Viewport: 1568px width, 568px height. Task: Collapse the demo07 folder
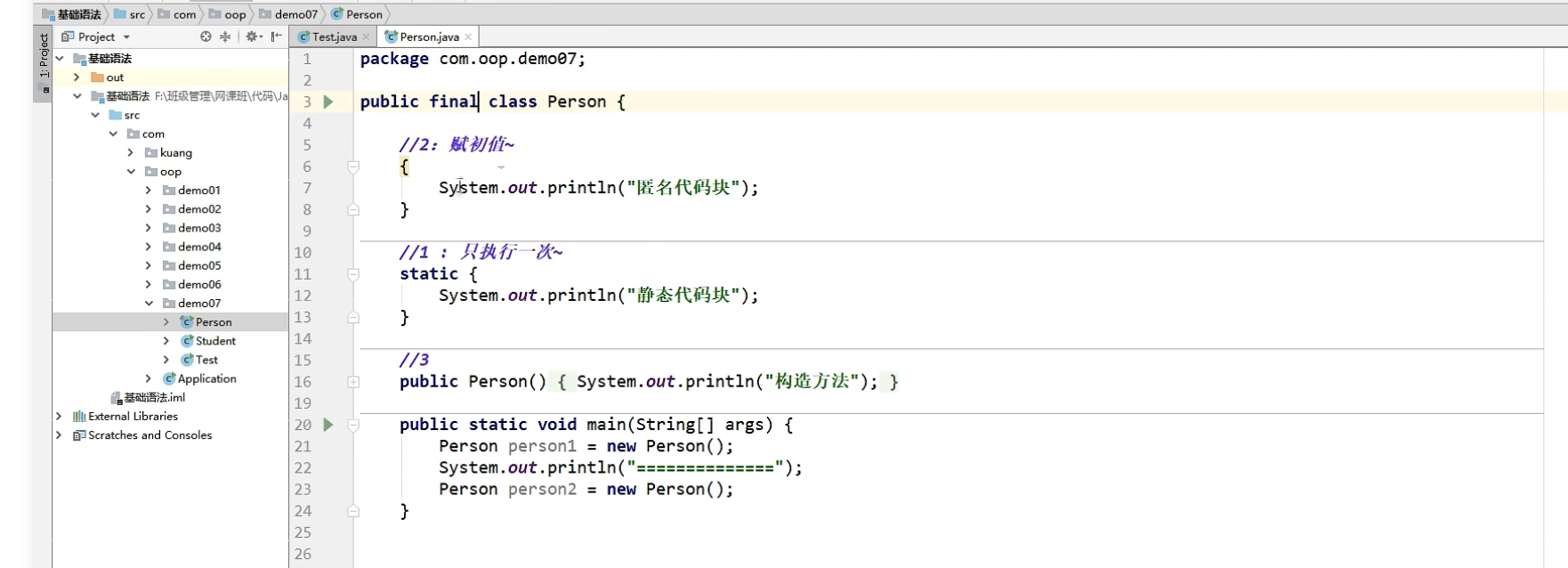pyautogui.click(x=149, y=304)
